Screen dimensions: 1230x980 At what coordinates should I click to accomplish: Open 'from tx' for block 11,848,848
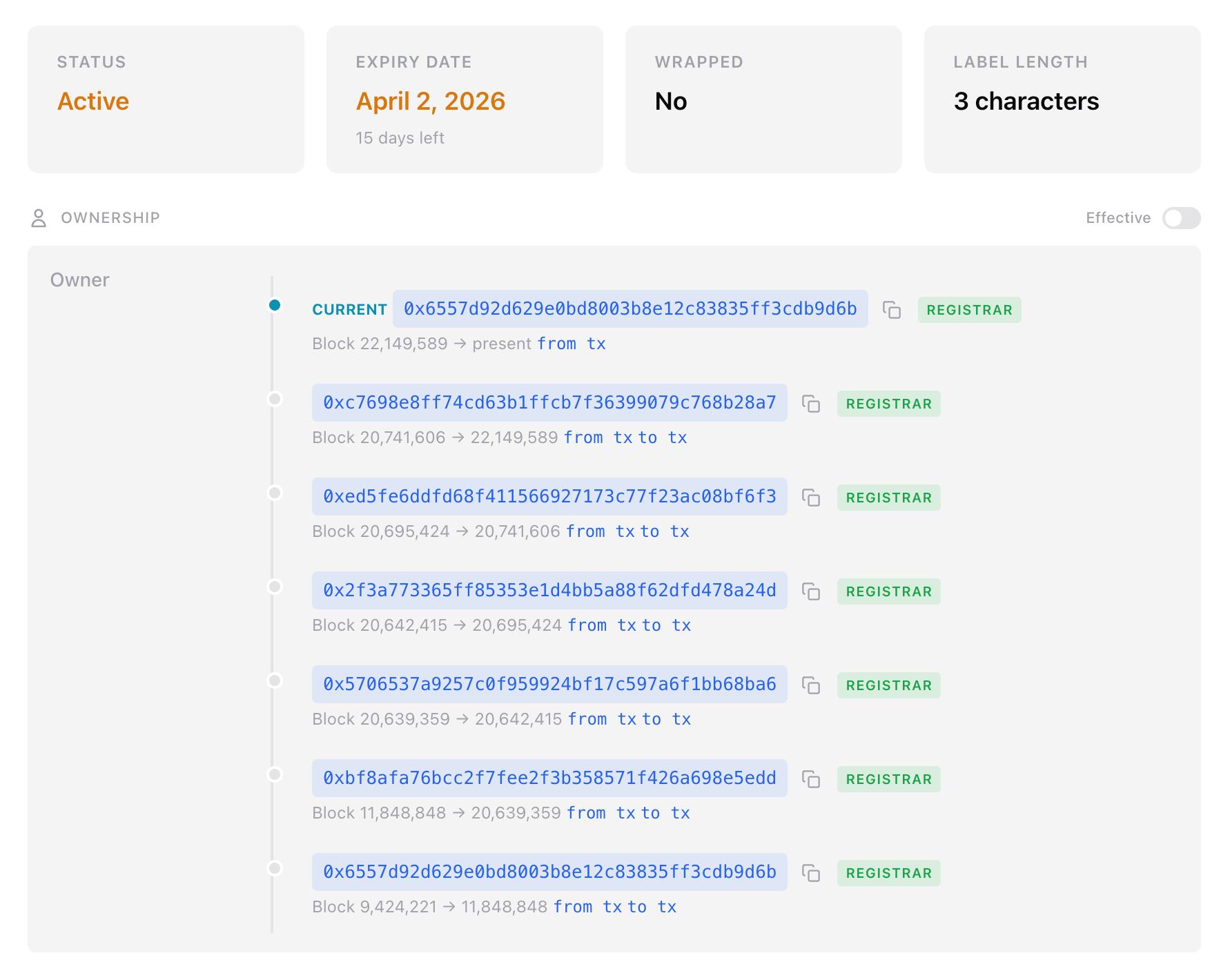(601, 813)
